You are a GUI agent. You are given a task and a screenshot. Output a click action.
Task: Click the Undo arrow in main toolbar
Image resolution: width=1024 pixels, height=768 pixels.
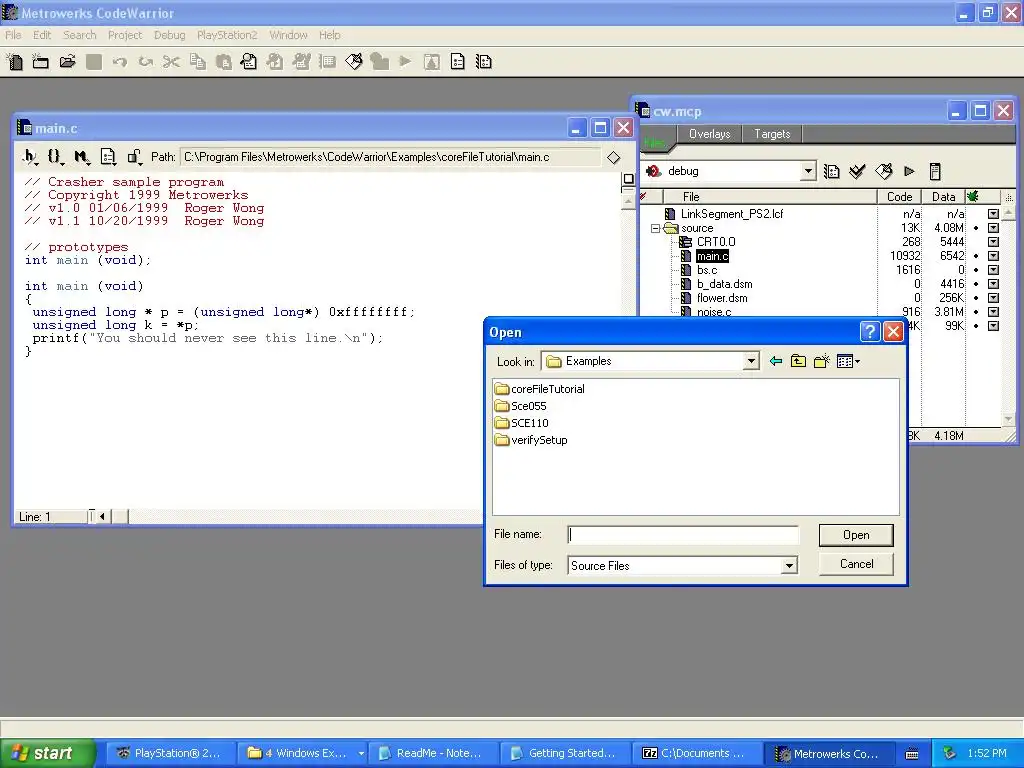pos(120,62)
